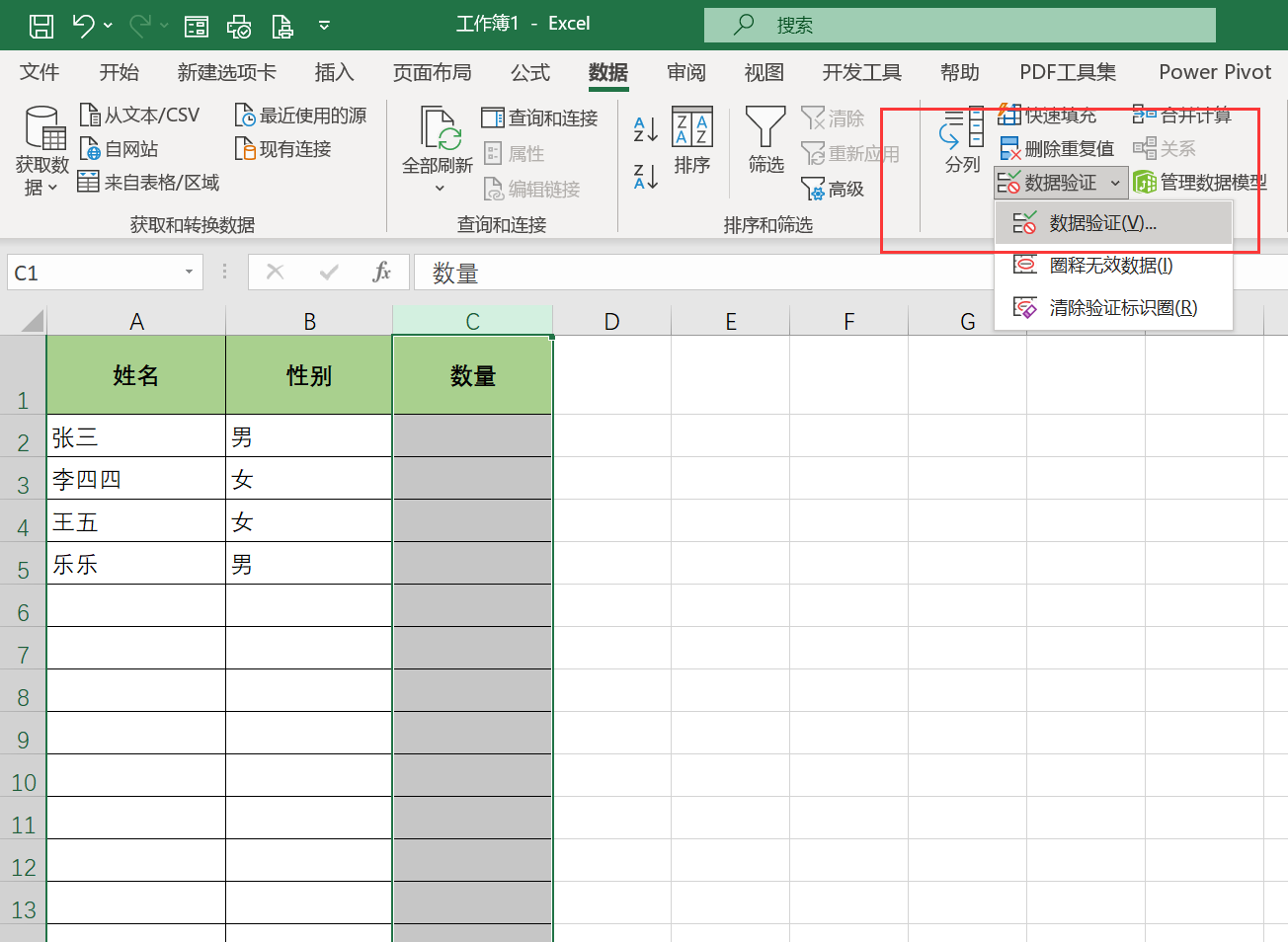Click cell containing 李四四
The image size is (1288, 942).
tap(136, 479)
